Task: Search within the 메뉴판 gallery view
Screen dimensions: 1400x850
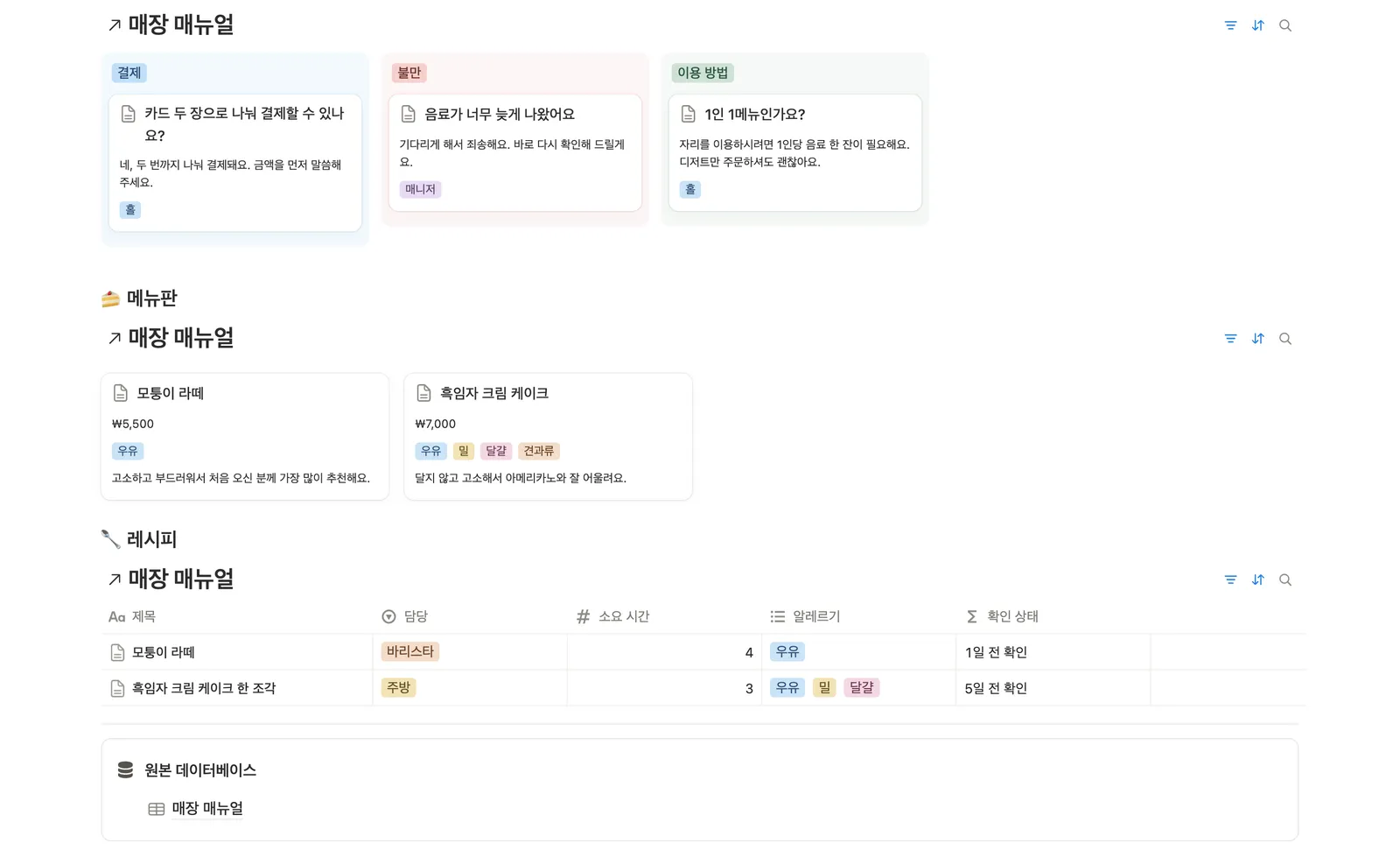Action: 1284,339
